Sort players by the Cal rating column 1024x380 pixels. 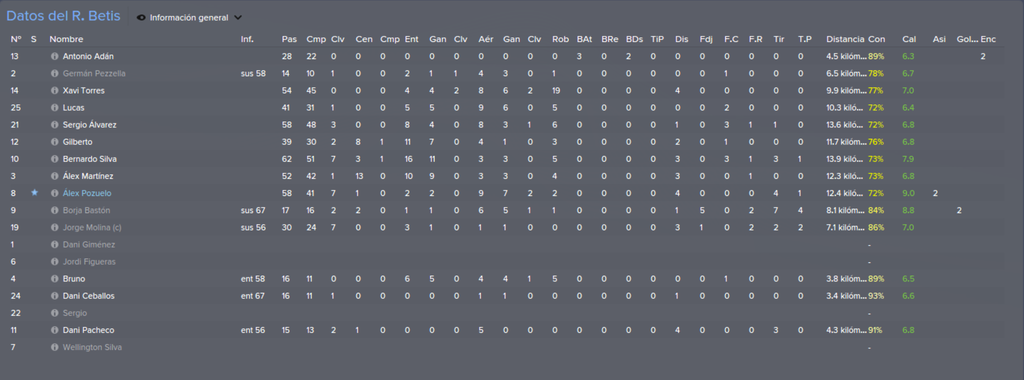(909, 39)
